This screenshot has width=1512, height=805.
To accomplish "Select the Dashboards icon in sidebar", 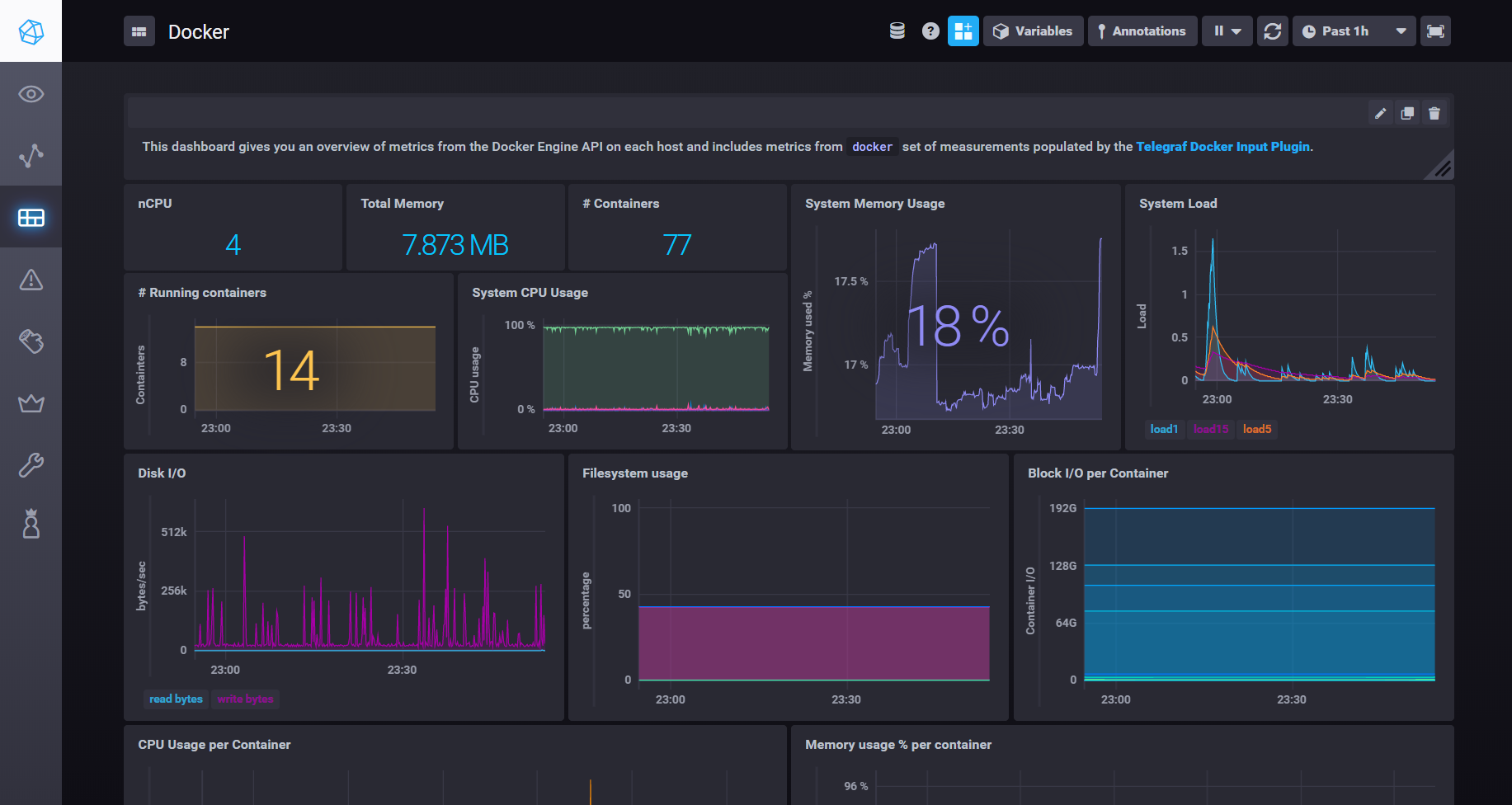I will coord(31,218).
